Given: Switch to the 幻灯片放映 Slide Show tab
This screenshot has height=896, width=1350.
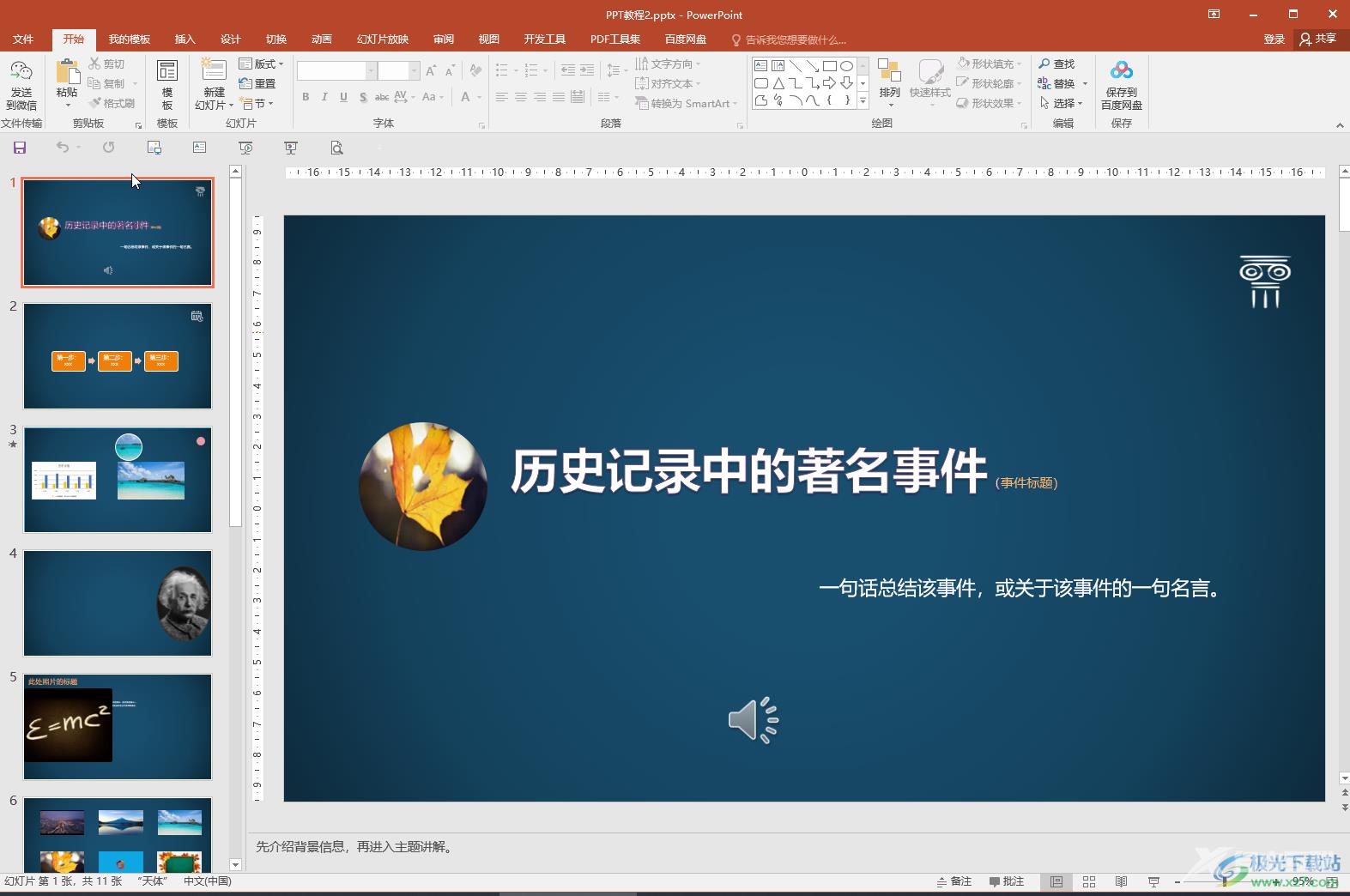Looking at the screenshot, I should [383, 39].
